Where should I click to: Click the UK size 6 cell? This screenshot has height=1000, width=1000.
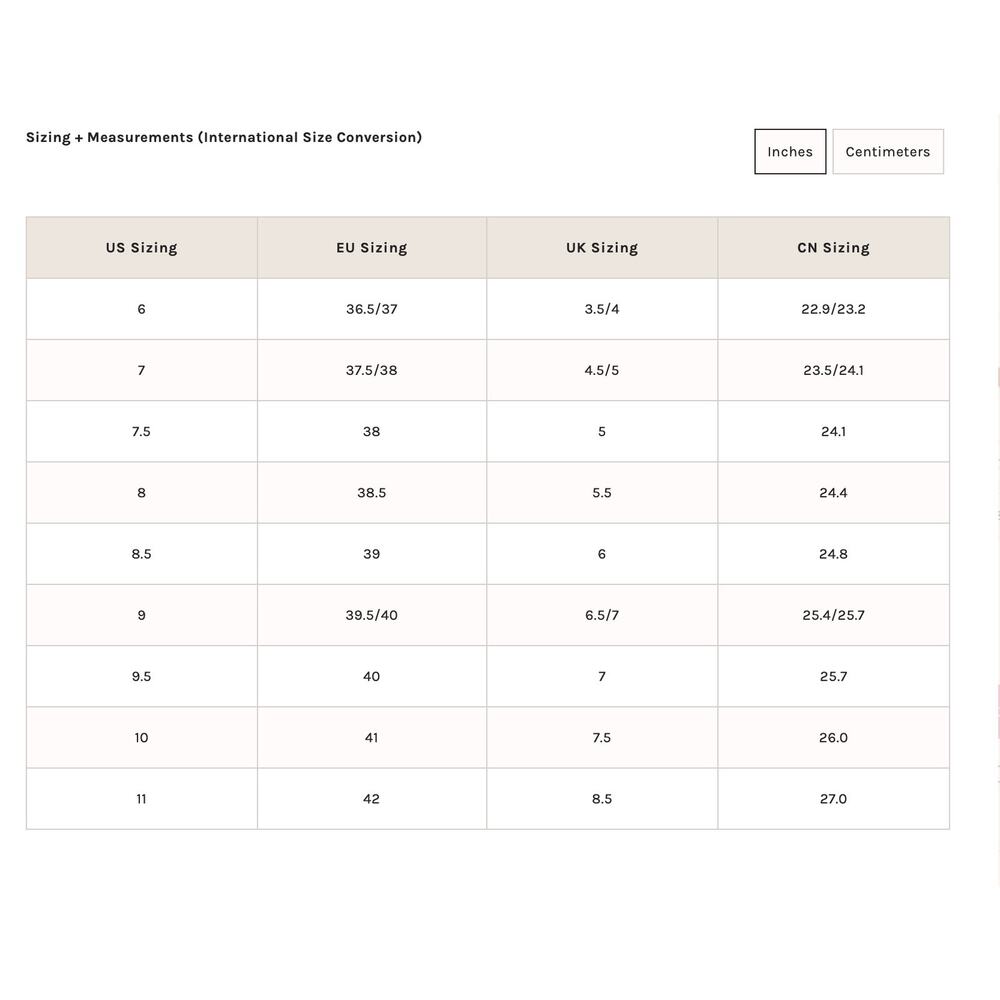pos(602,554)
